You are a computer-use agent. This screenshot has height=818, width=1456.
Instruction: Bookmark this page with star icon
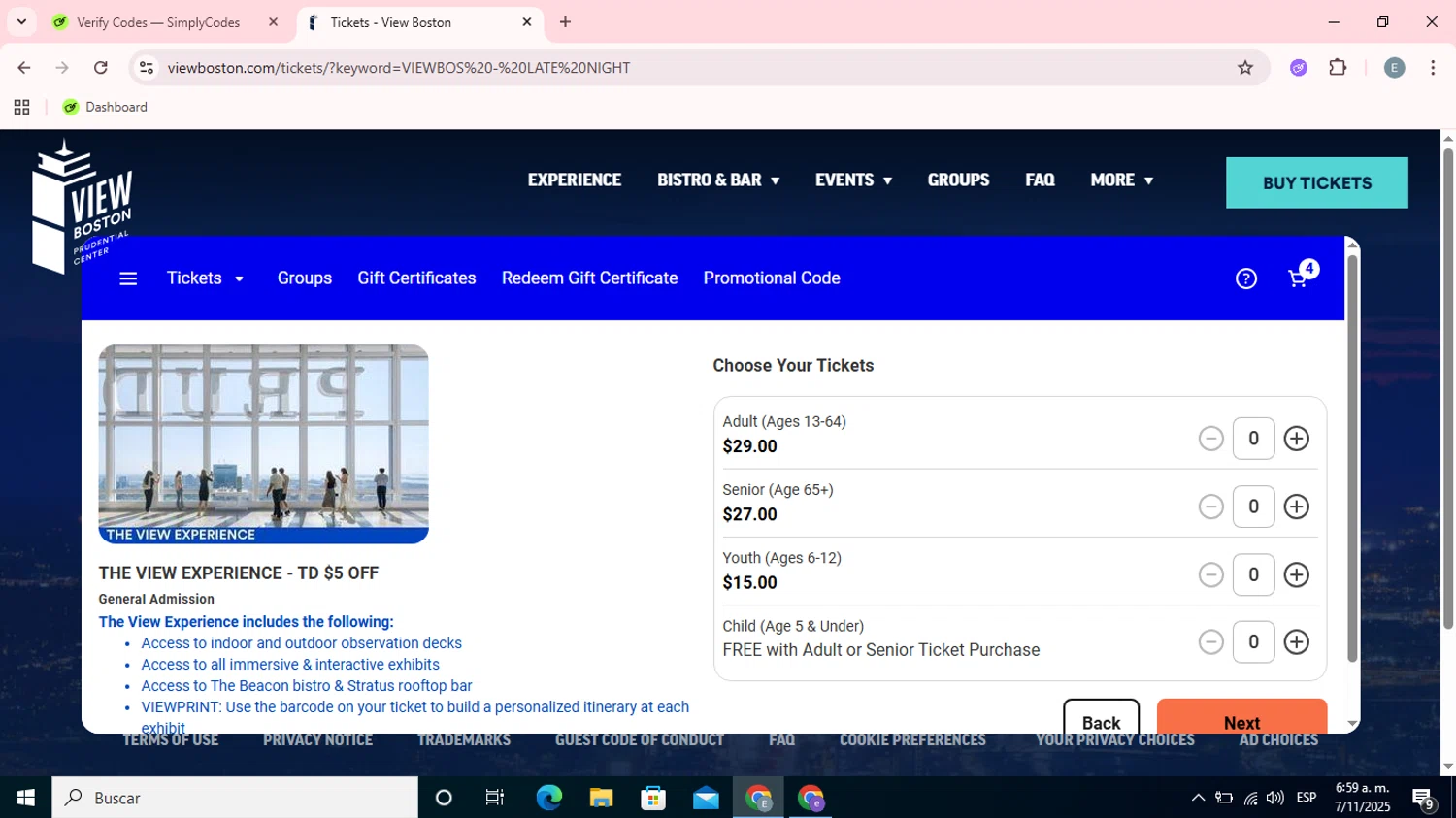coord(1245,67)
